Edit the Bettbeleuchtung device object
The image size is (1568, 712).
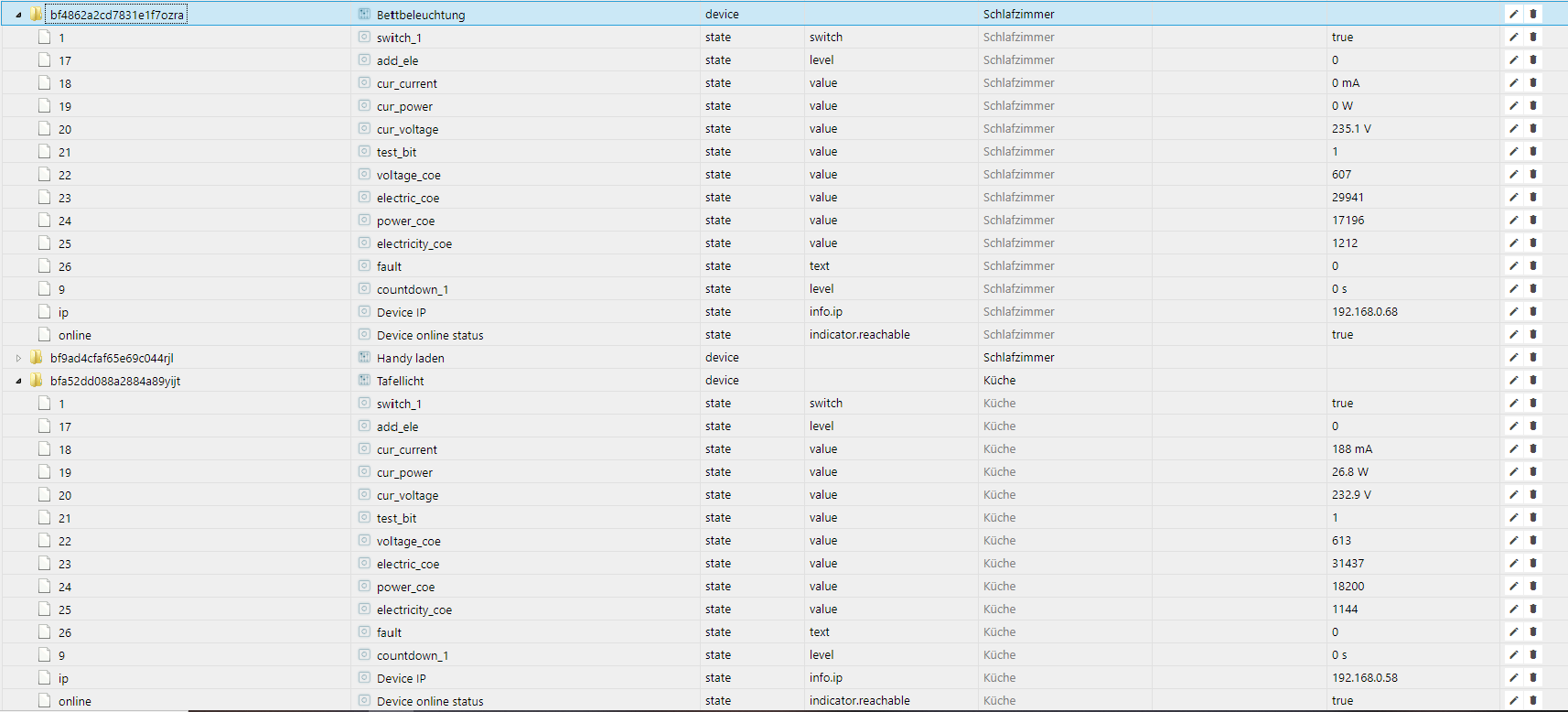[x=1514, y=15]
